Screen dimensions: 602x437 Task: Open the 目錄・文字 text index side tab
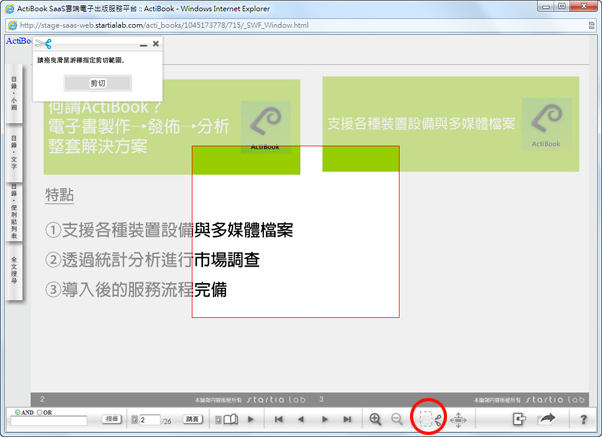click(x=14, y=152)
